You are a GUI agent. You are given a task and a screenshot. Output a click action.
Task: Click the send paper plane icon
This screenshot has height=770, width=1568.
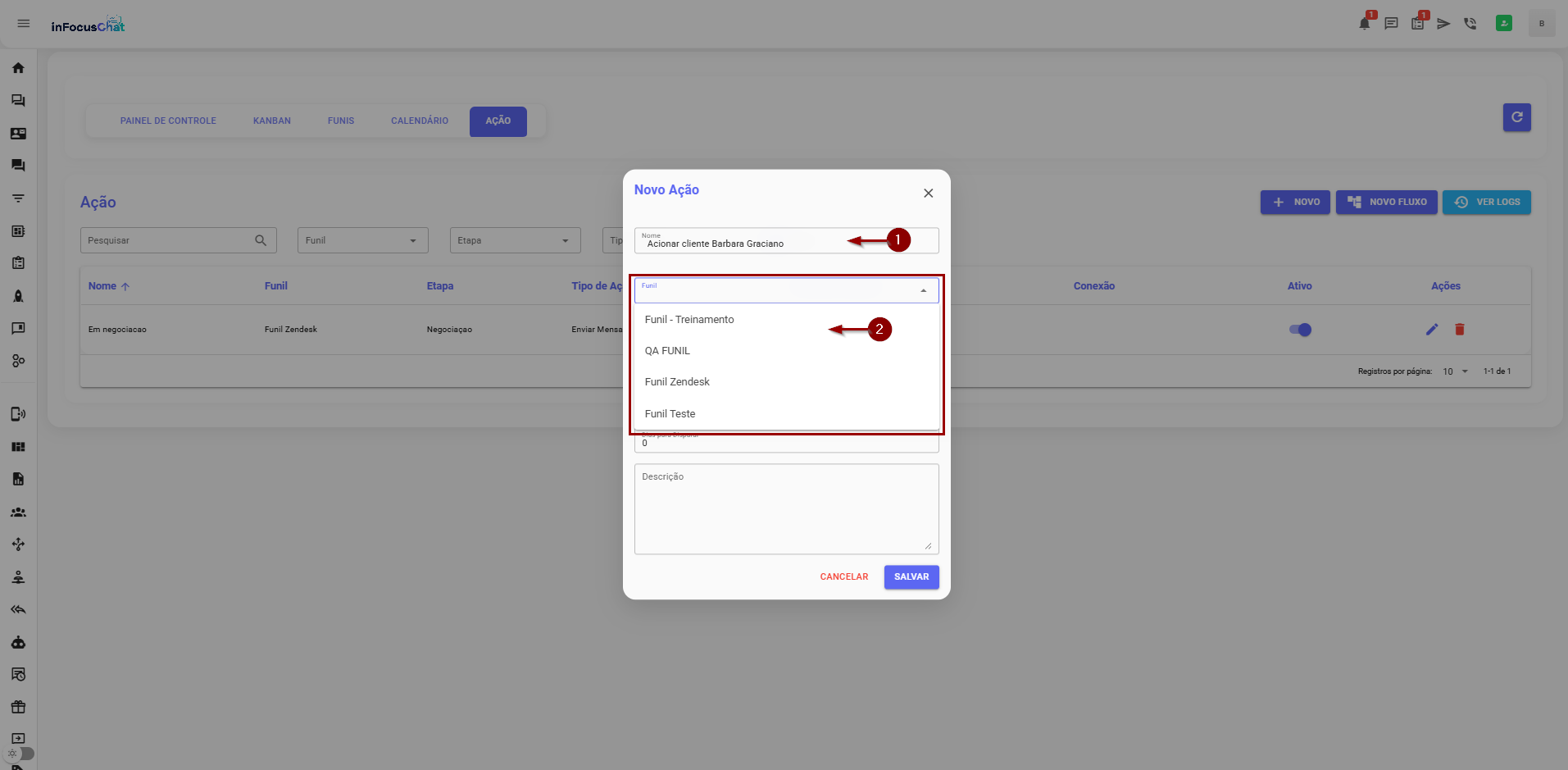[x=1443, y=24]
